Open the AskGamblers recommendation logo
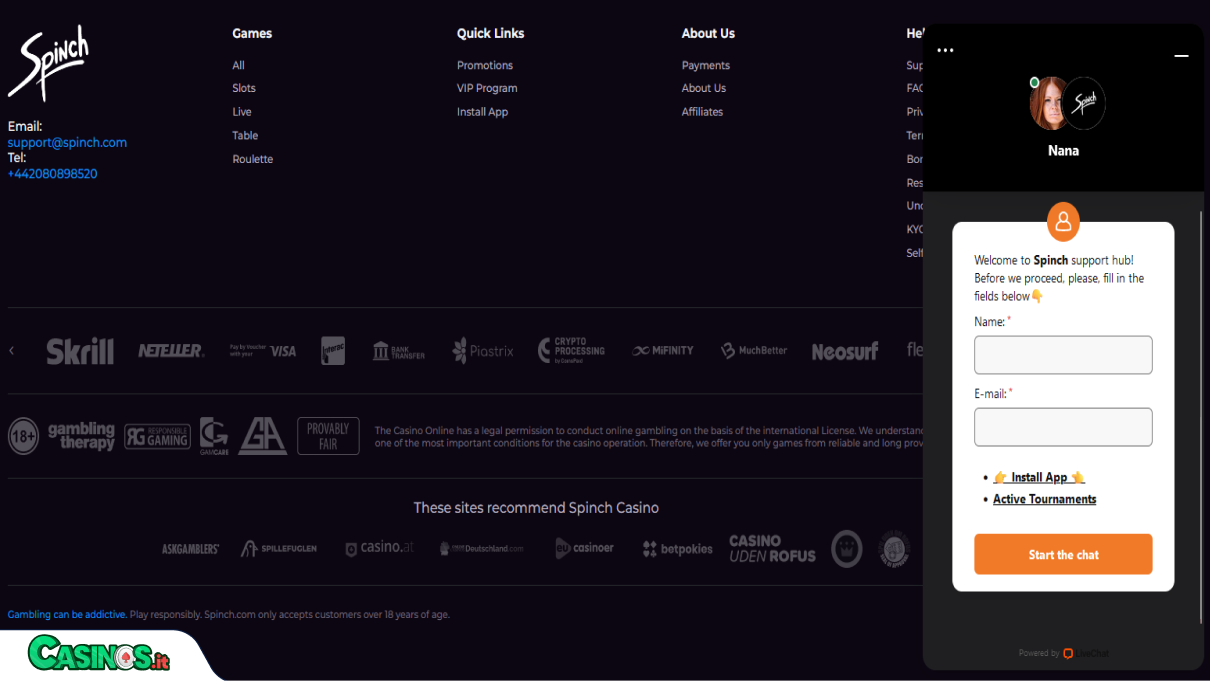1210x681 pixels. coord(190,549)
